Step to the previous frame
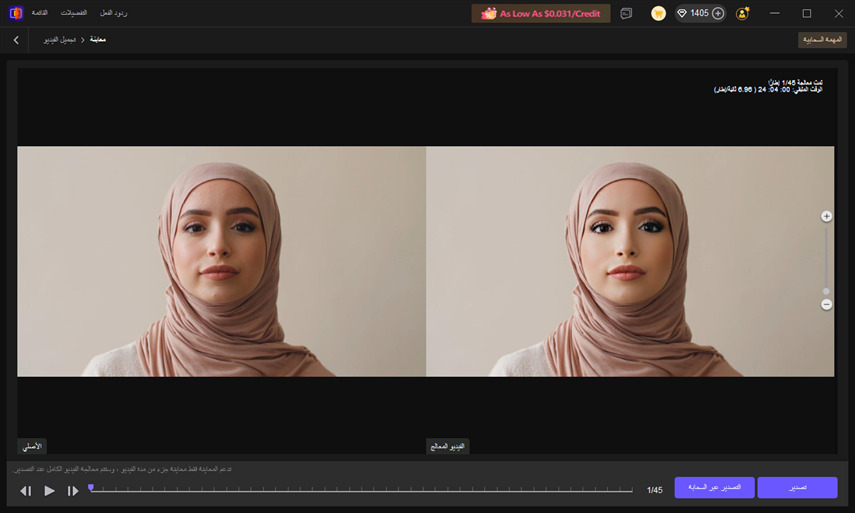855x513 pixels. (26, 491)
